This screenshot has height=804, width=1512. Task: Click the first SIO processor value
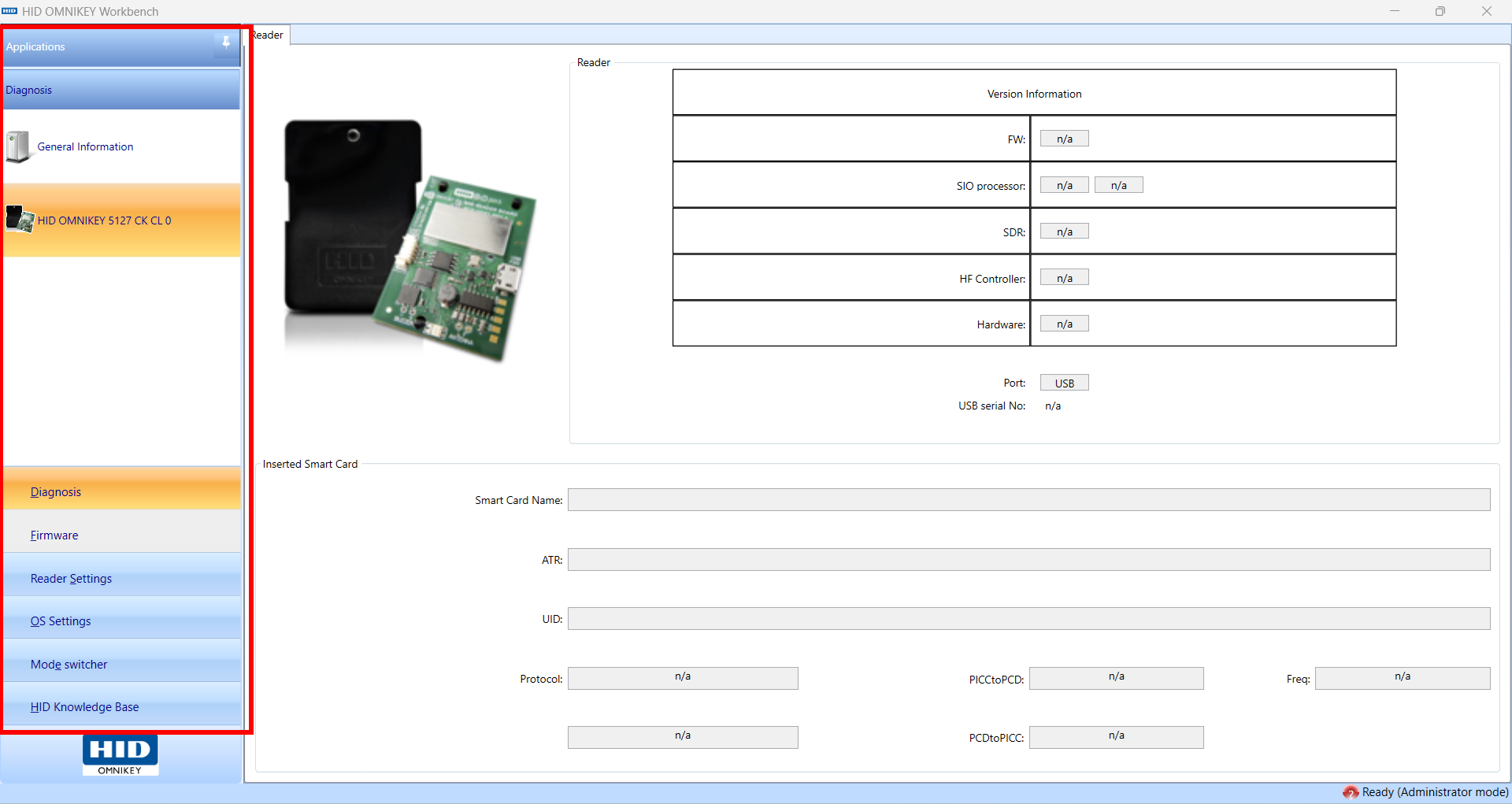coord(1065,185)
